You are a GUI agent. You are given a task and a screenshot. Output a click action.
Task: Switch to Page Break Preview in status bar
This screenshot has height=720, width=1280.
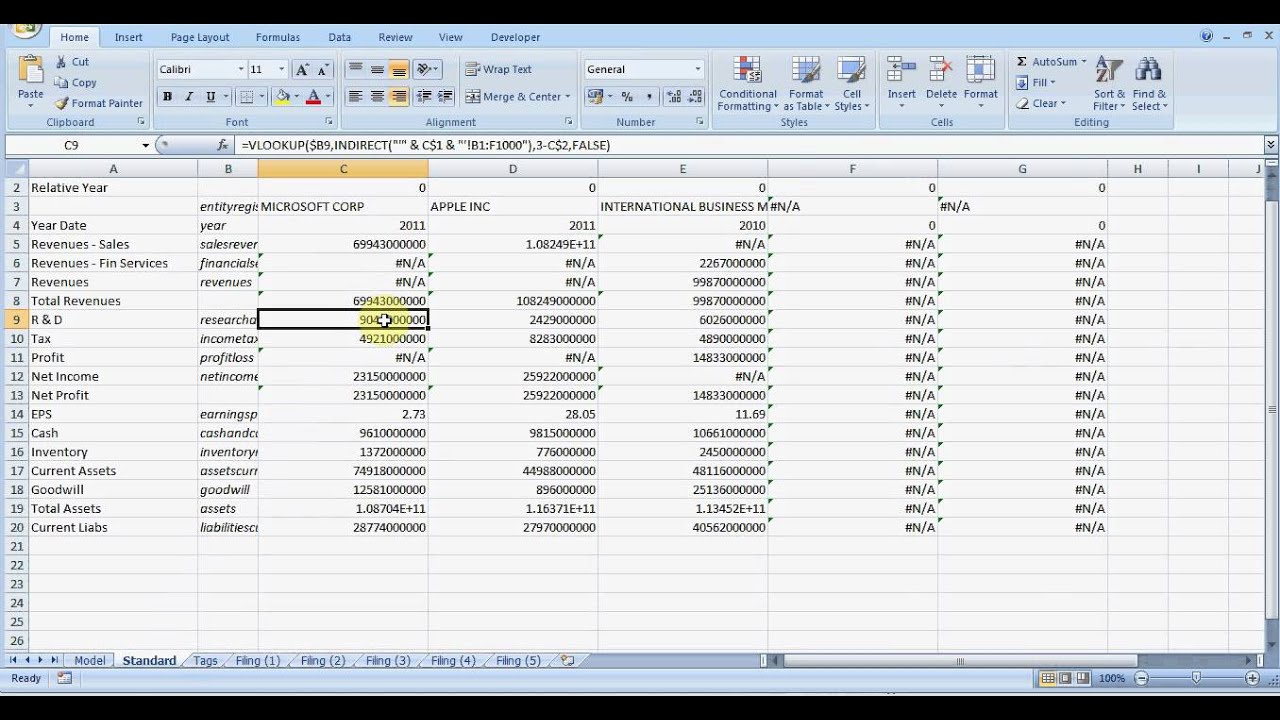1082,678
